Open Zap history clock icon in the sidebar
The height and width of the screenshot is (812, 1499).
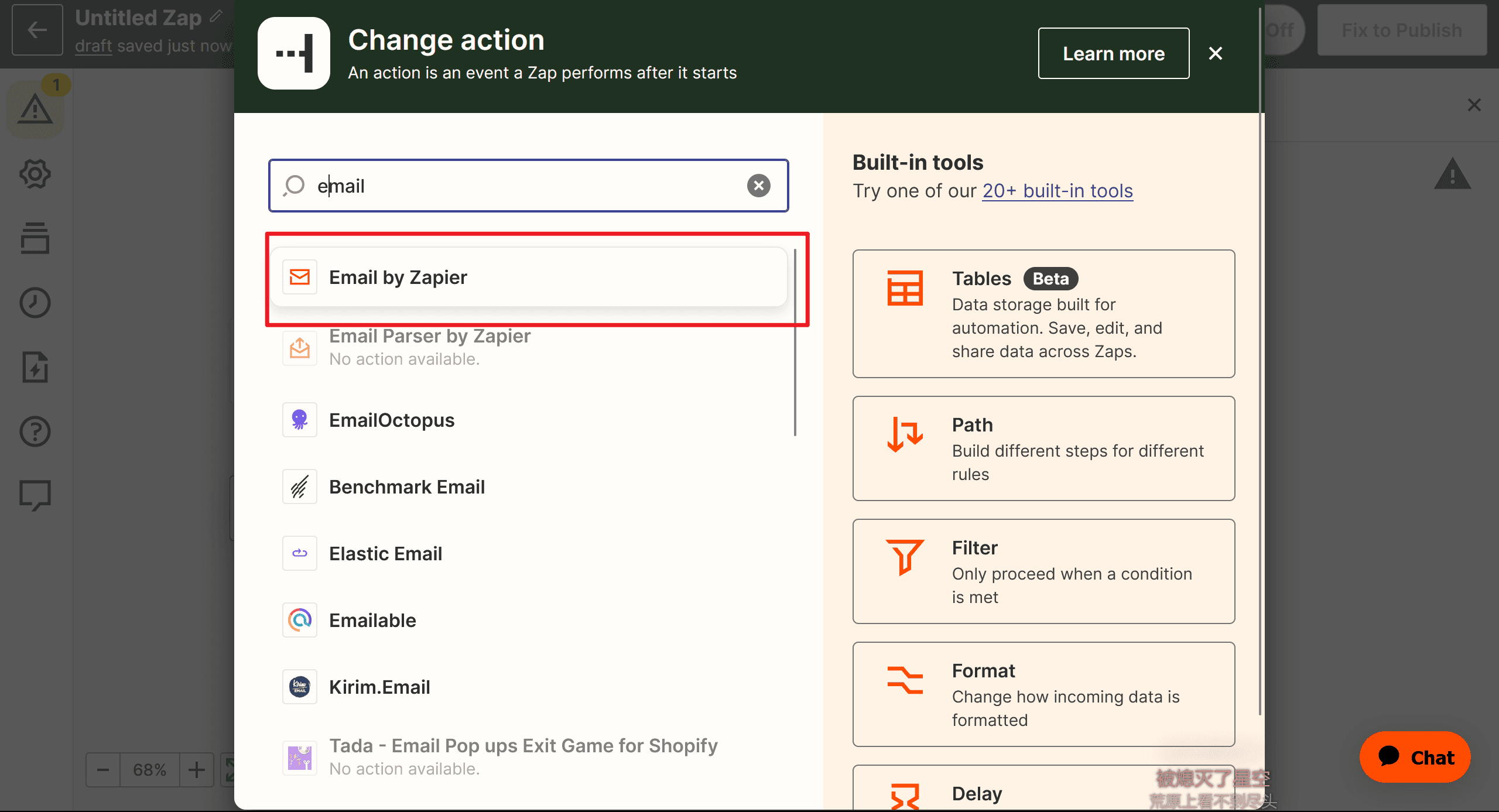click(35, 303)
